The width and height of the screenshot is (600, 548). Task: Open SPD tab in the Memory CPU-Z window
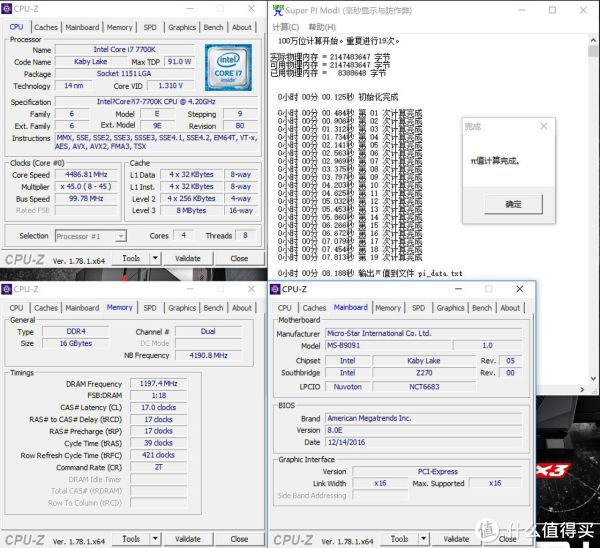150,308
